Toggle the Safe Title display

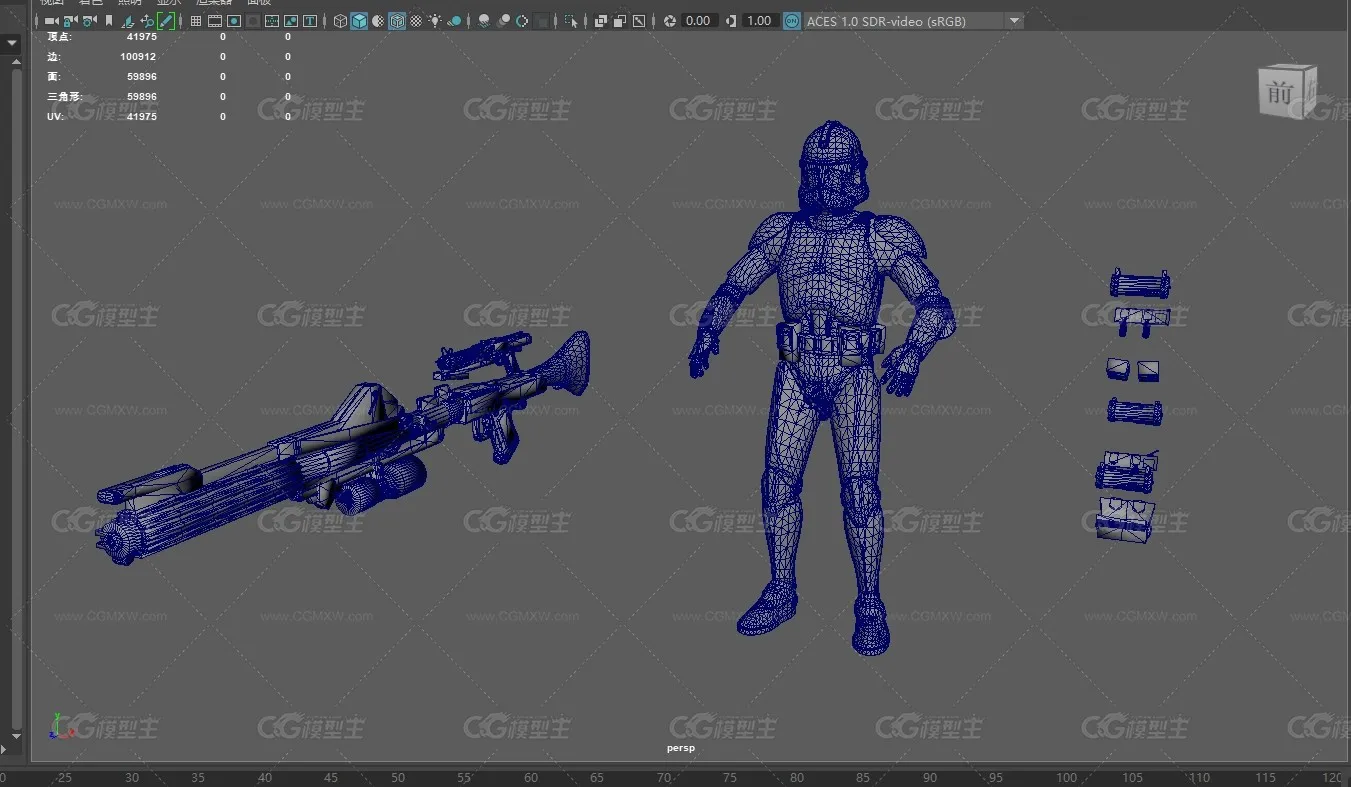[310, 20]
